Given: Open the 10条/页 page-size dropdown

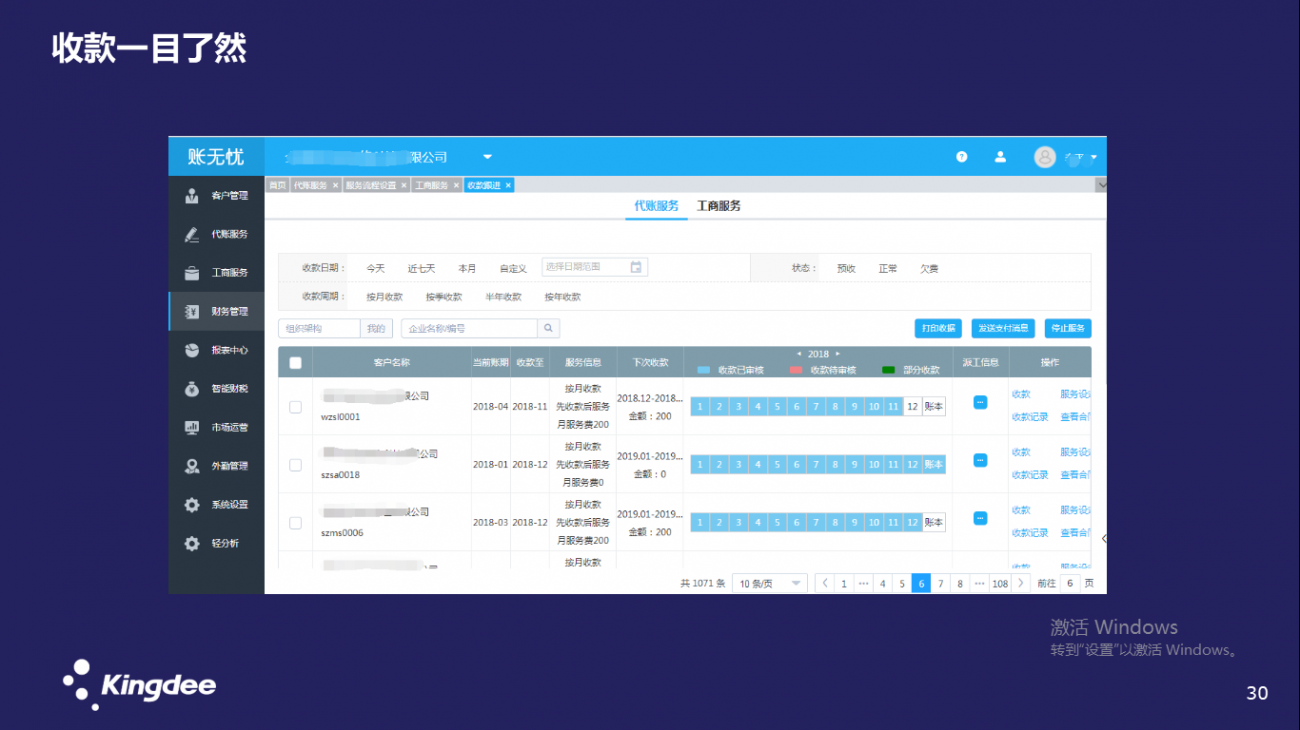Looking at the screenshot, I should [769, 583].
